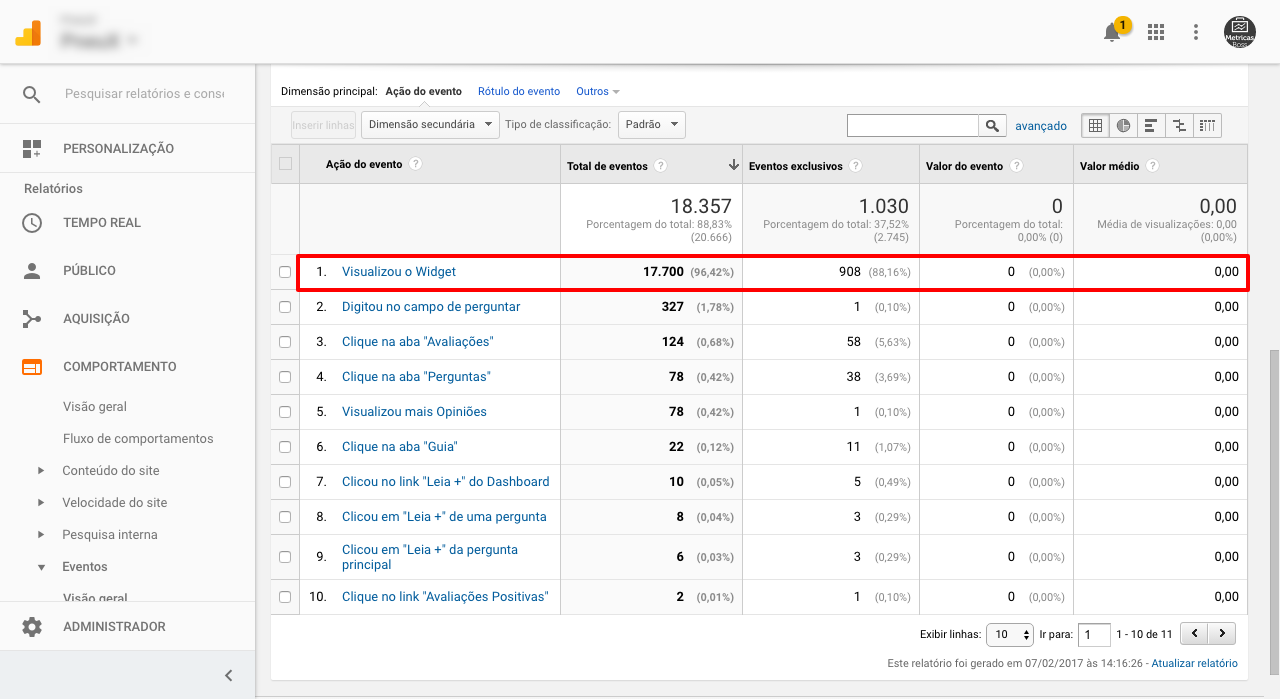
Task: Select all rows with header checkbox
Action: pos(285,165)
